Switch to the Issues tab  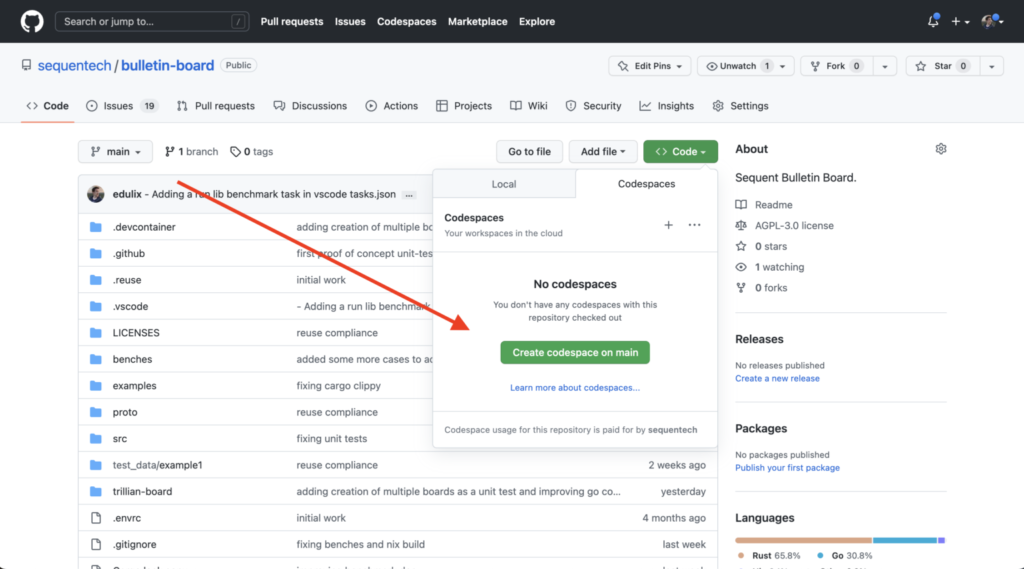tap(121, 106)
